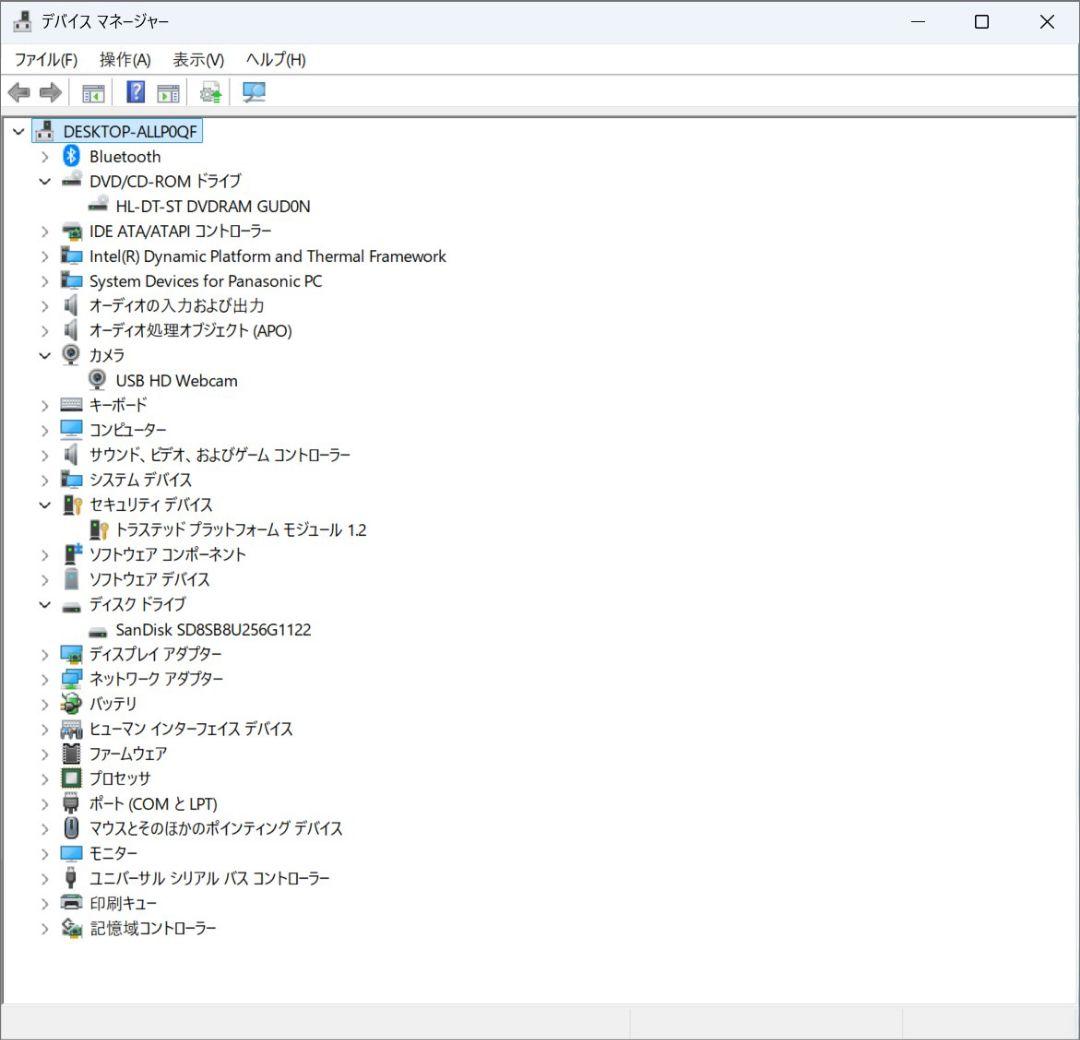Click show/hide console tree toolbar icon

[93, 93]
